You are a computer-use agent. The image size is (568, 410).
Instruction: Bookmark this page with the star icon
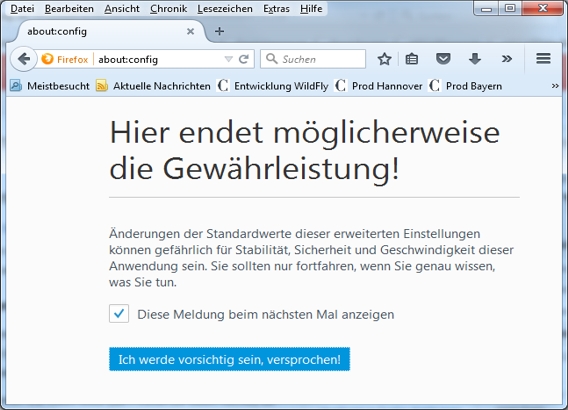coord(384,59)
